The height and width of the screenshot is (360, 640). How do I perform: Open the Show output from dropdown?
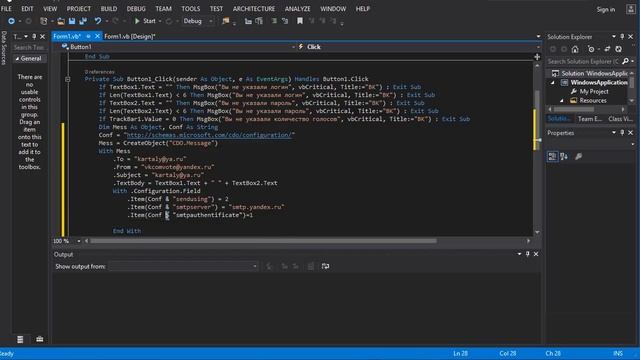(x=183, y=267)
